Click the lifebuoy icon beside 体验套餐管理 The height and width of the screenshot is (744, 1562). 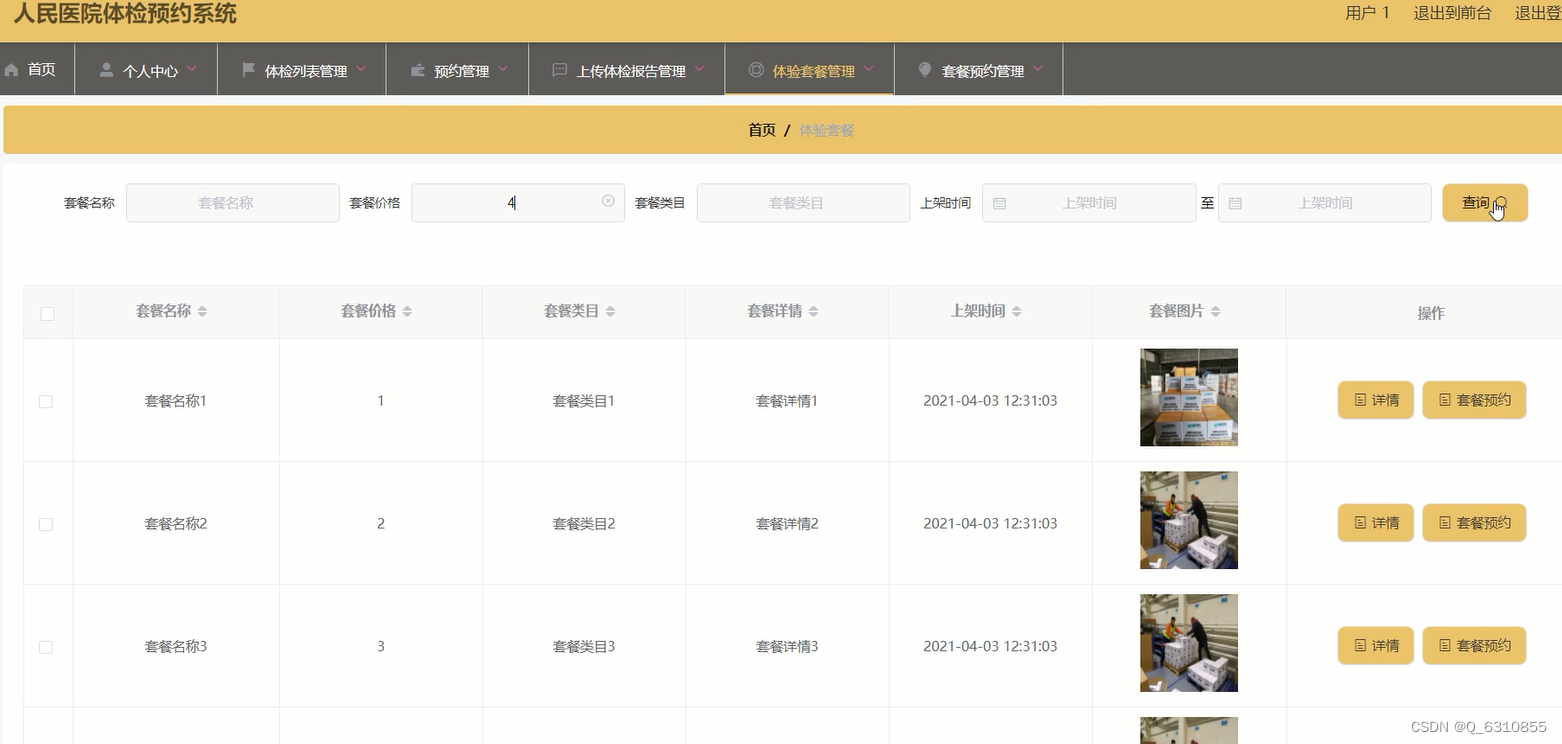pyautogui.click(x=756, y=70)
